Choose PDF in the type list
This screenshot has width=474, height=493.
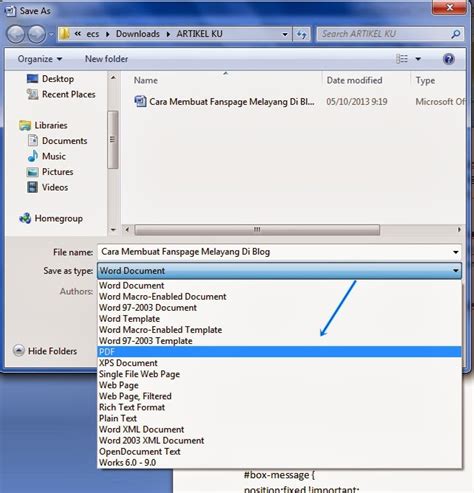(x=279, y=352)
